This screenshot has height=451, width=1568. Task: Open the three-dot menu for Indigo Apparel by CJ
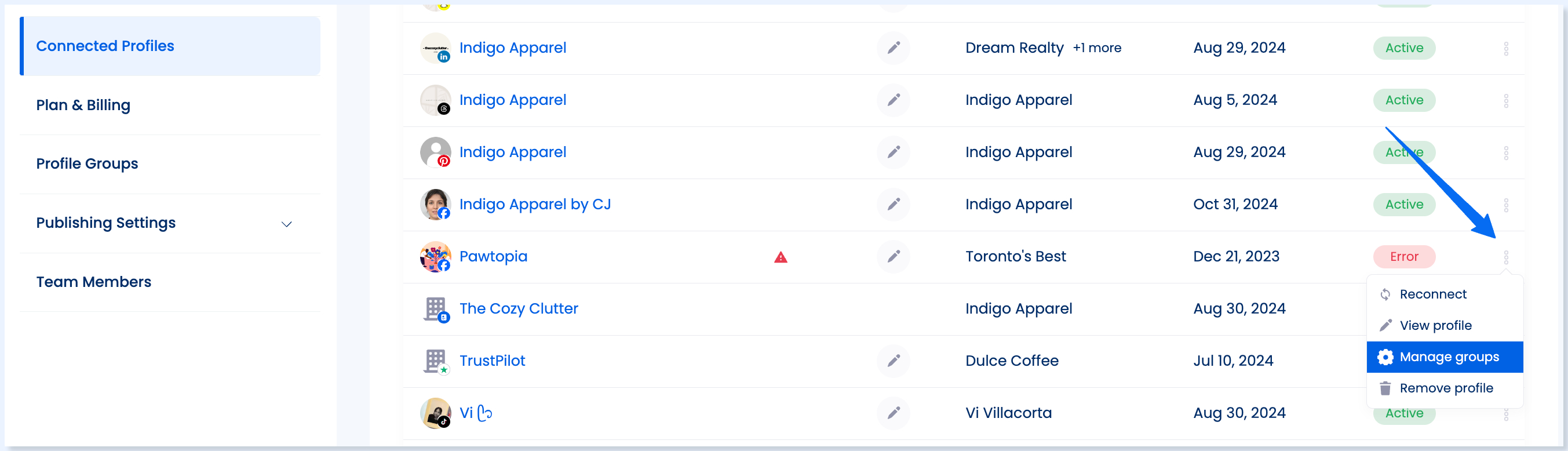pyautogui.click(x=1505, y=205)
